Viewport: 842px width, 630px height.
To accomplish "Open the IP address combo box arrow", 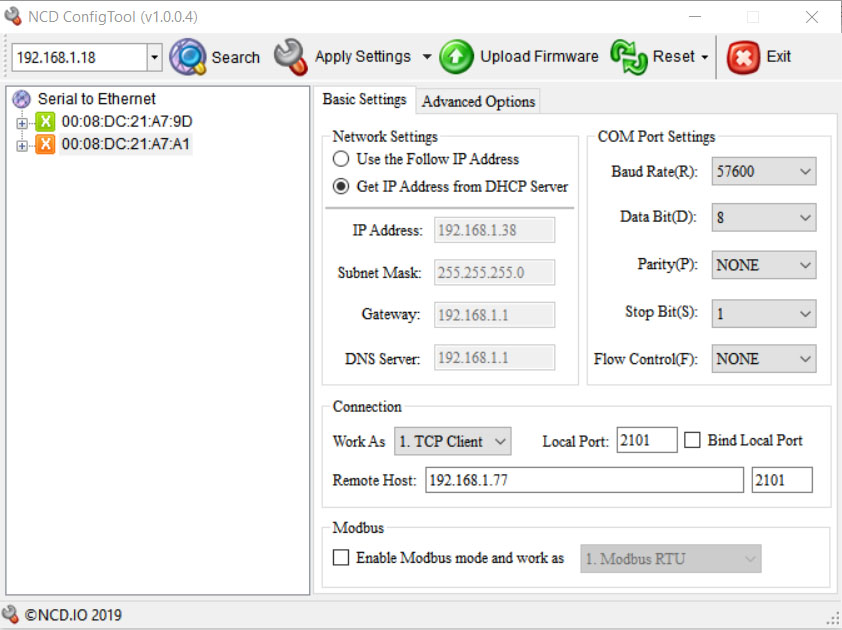I will click(154, 57).
